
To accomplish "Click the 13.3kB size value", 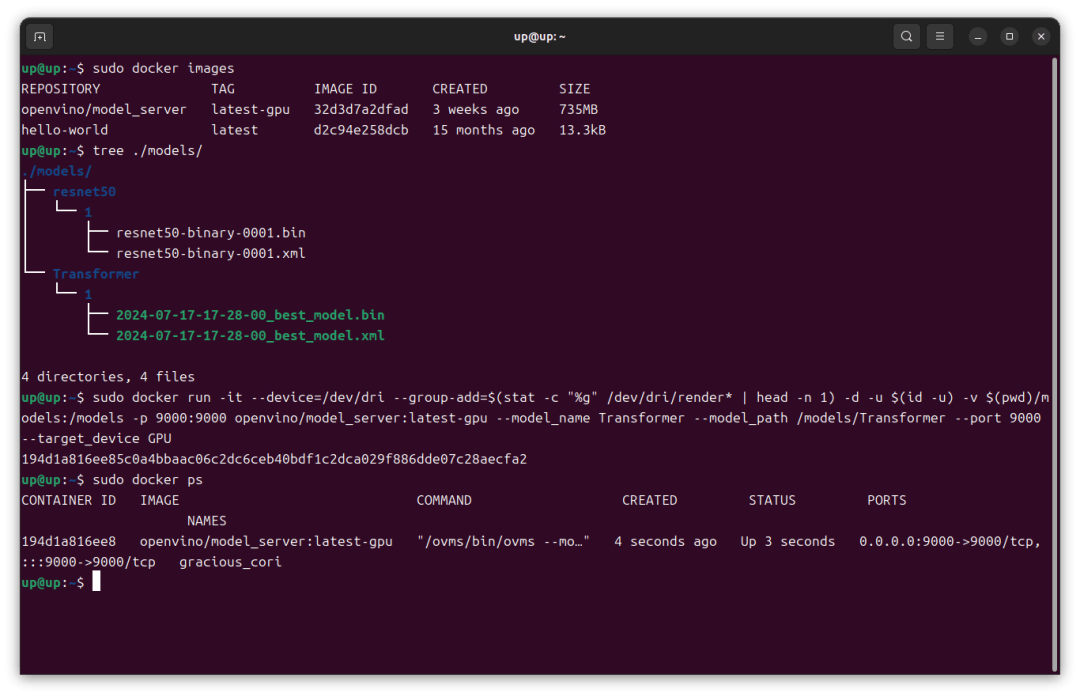I will (x=582, y=129).
